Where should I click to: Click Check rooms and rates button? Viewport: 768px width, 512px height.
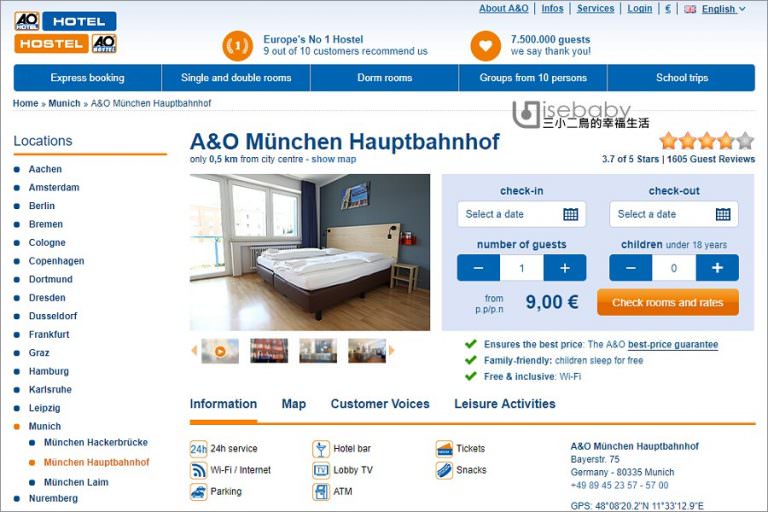tap(668, 302)
